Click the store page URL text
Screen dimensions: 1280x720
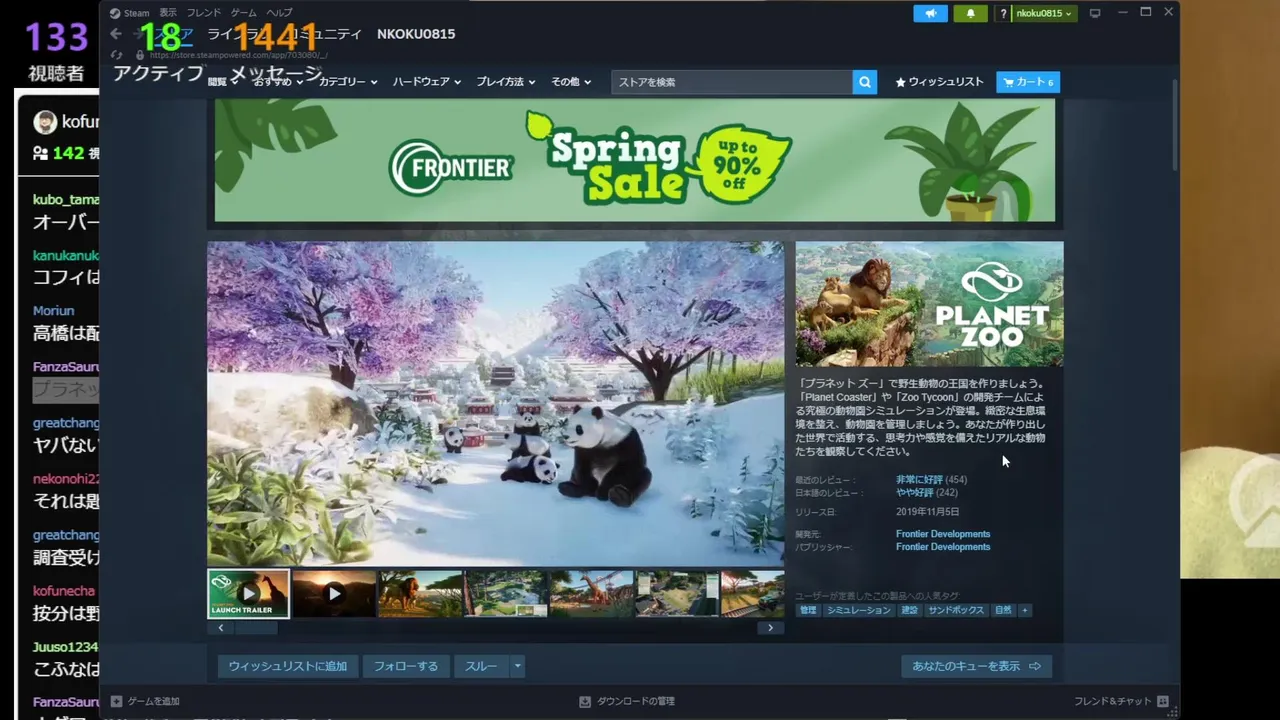238,55
